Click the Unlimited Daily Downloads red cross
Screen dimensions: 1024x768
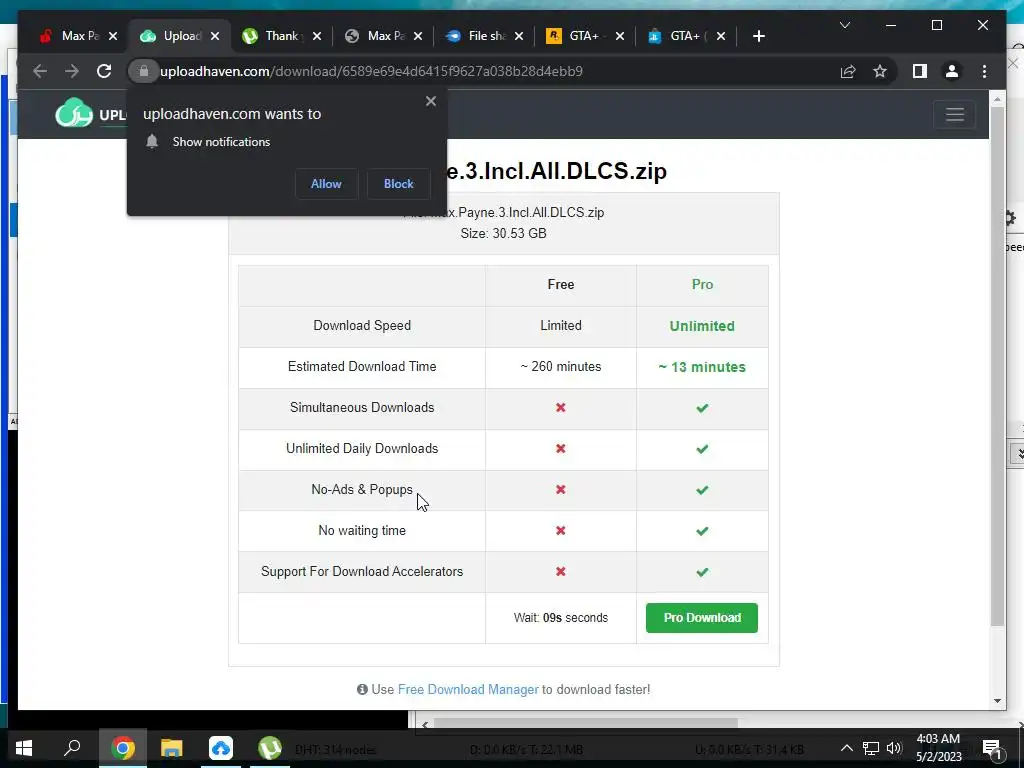point(560,449)
